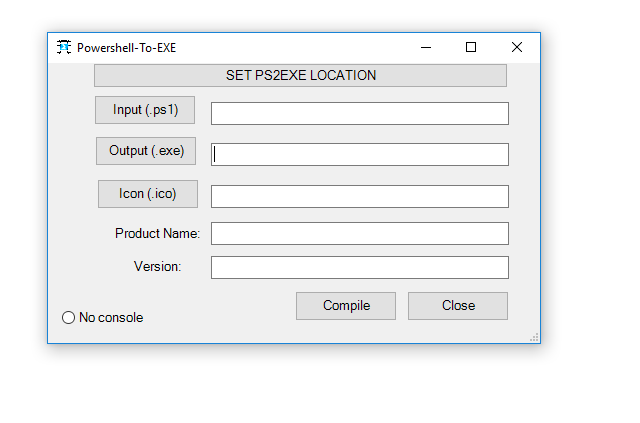Click into the Version field
640x423 pixels.
tap(360, 267)
